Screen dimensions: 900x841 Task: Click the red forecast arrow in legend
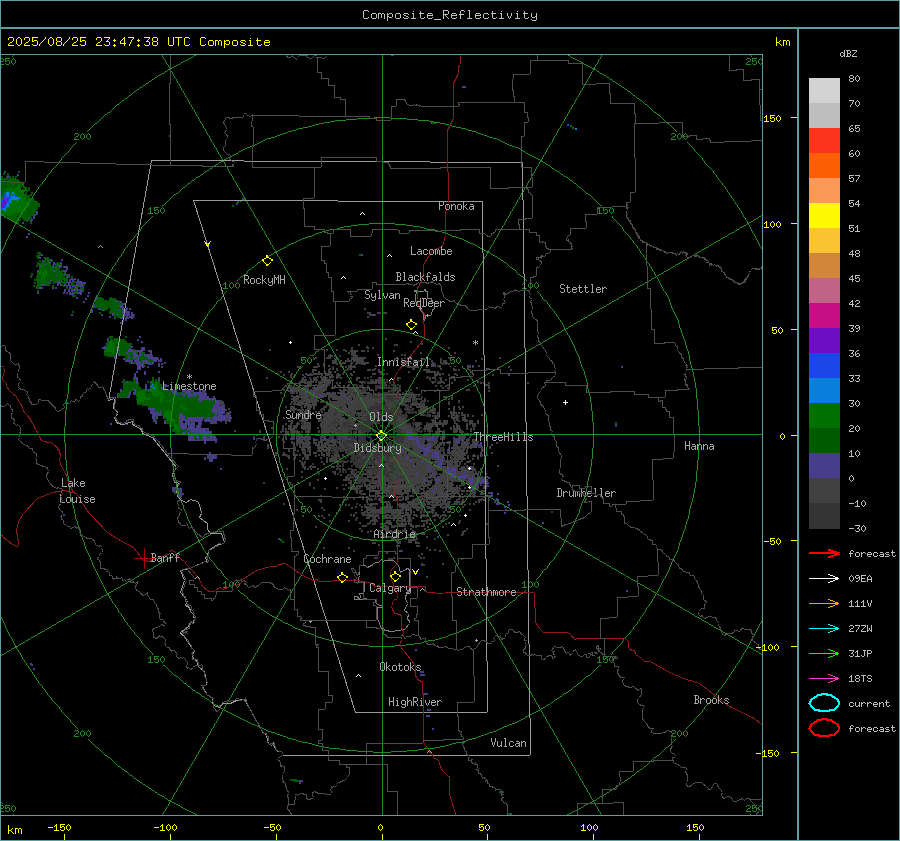click(x=824, y=553)
